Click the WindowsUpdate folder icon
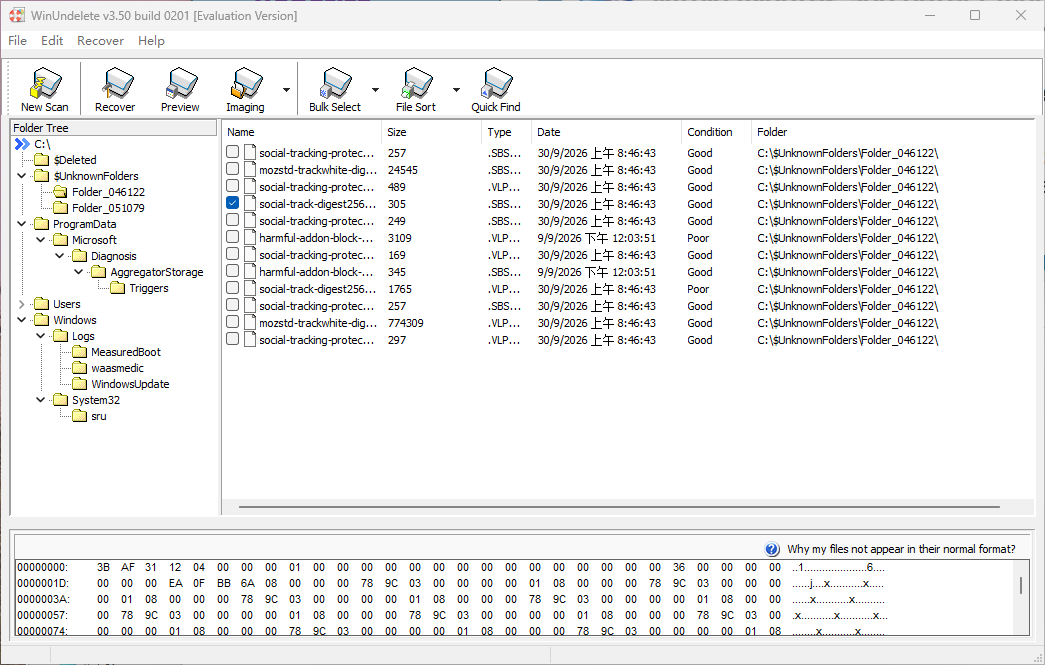Screen dimensions: 1045x665 tap(80, 384)
